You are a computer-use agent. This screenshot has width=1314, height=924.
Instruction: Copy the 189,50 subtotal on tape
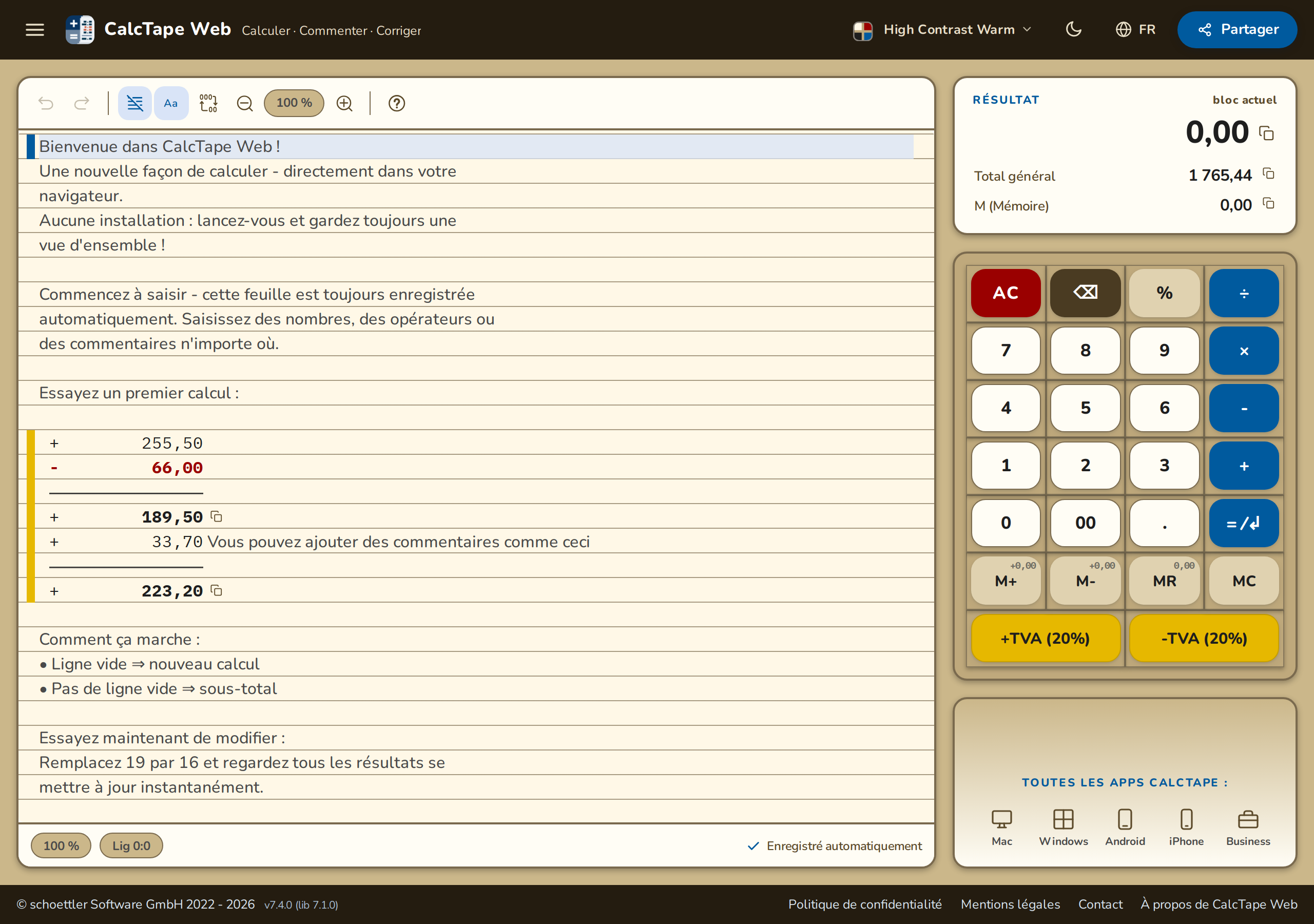click(x=216, y=516)
